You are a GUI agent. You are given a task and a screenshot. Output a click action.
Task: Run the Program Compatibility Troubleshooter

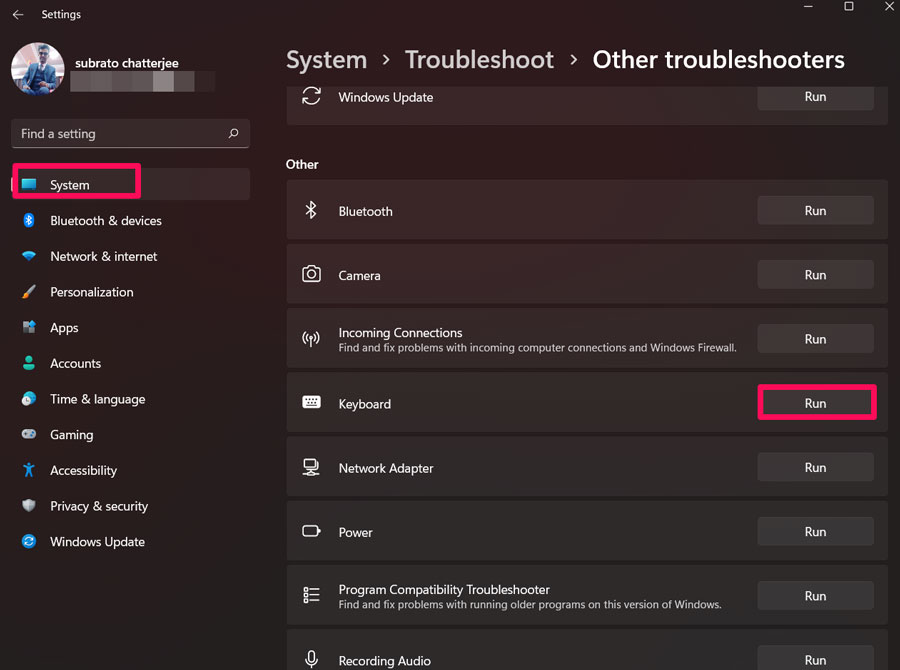point(816,596)
